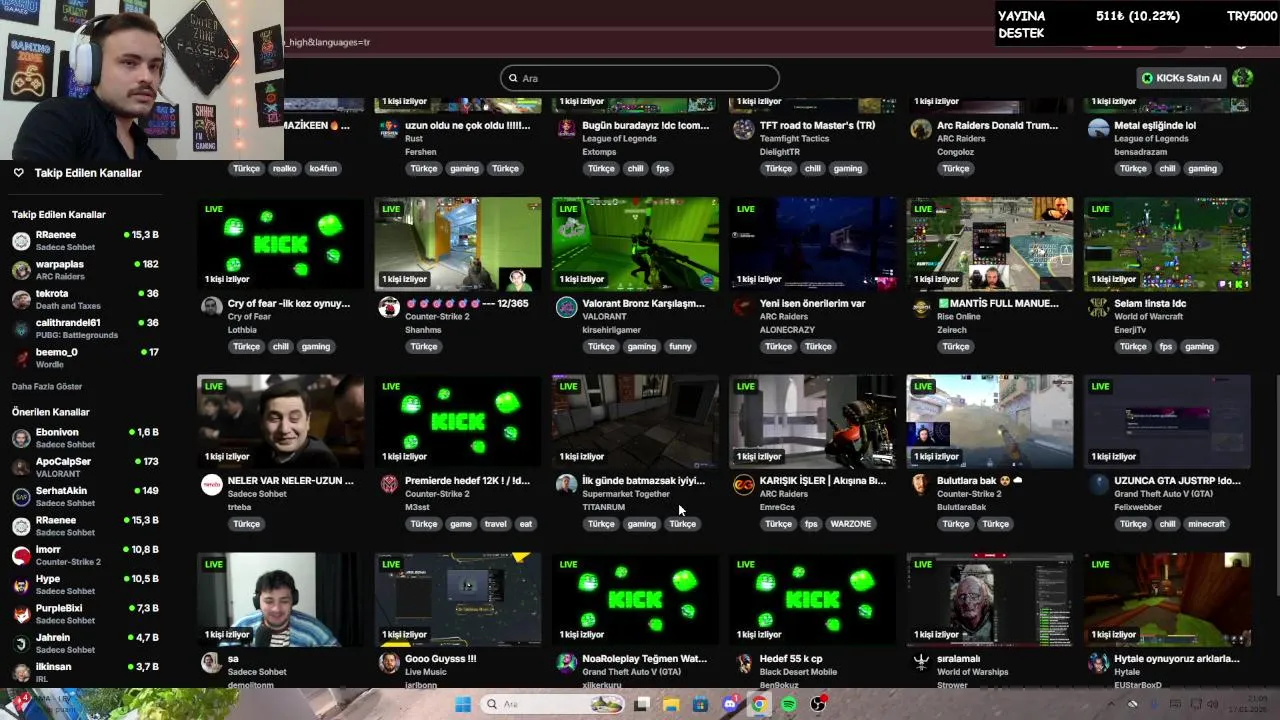Open Hype avatar in recommended channels
Viewport: 1280px width, 720px height.
(x=21, y=585)
